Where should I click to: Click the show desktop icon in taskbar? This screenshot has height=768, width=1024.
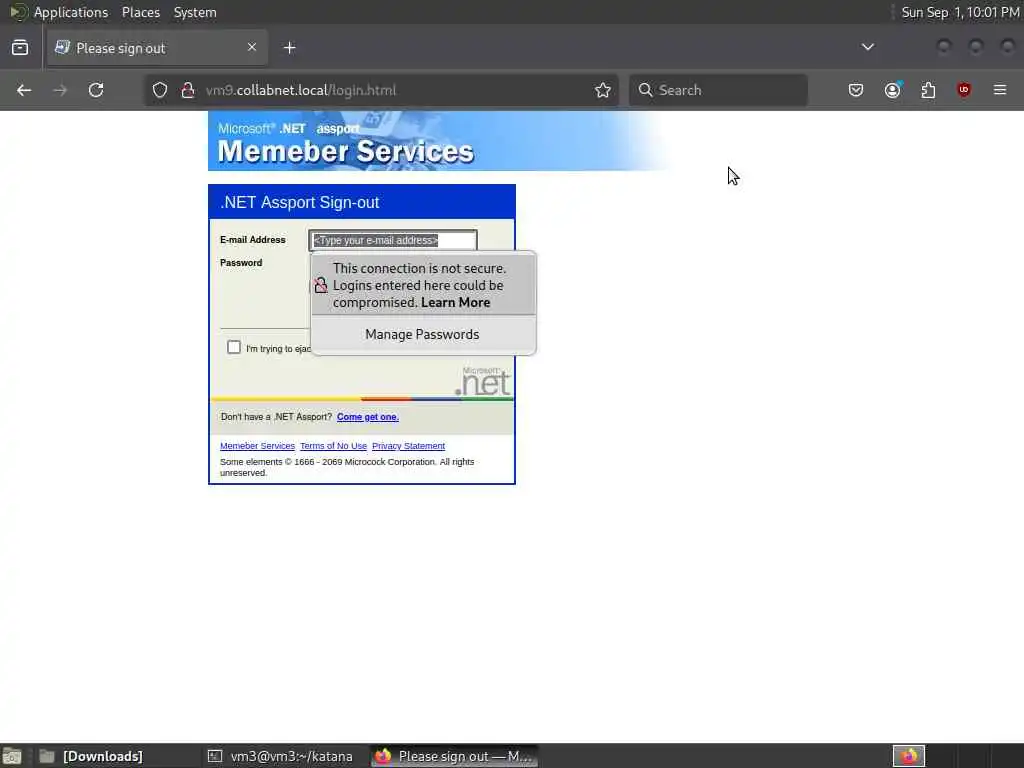coord(12,756)
